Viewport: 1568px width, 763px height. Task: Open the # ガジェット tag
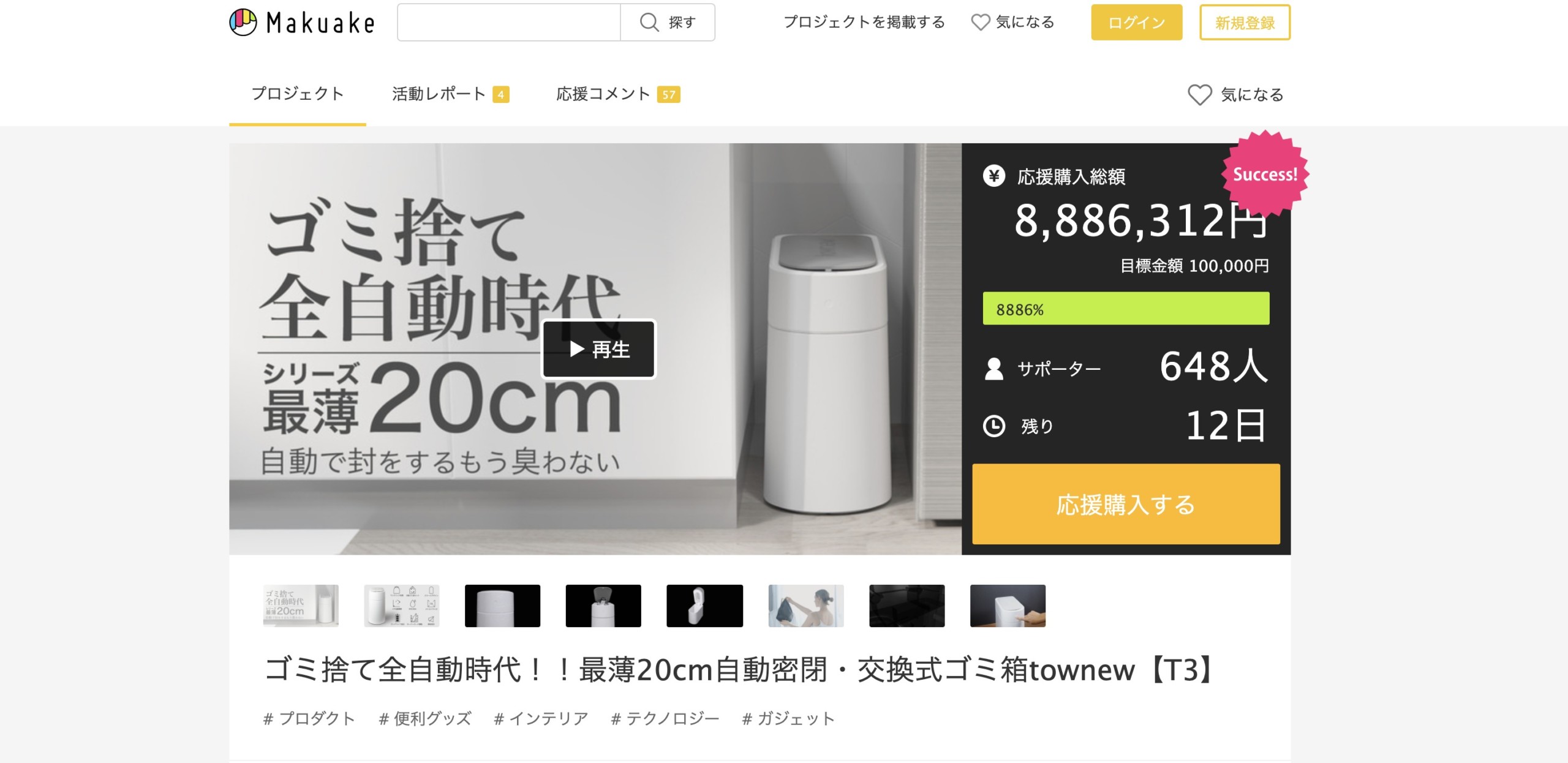click(x=788, y=718)
